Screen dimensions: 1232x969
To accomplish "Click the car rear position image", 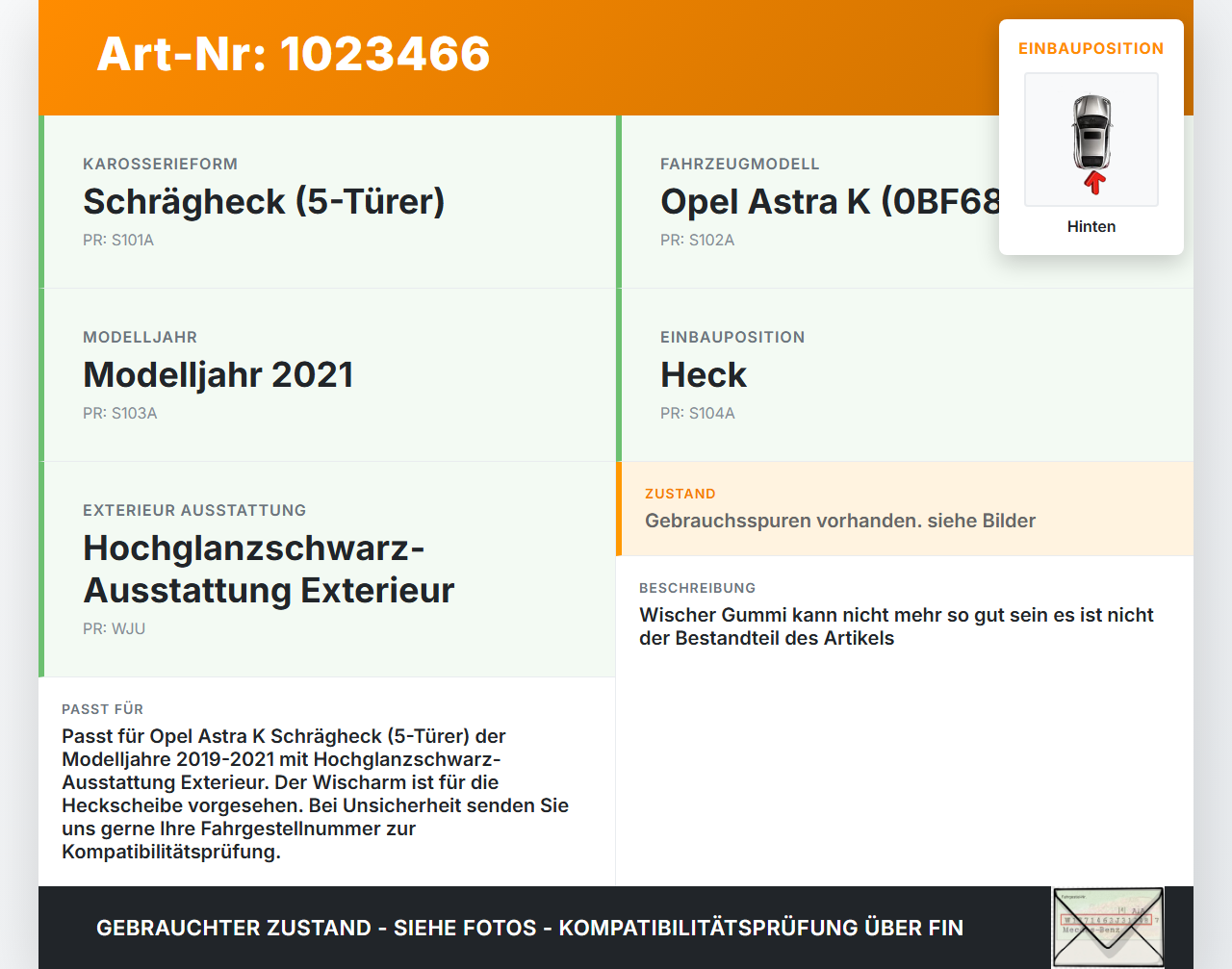I will click(x=1091, y=140).
